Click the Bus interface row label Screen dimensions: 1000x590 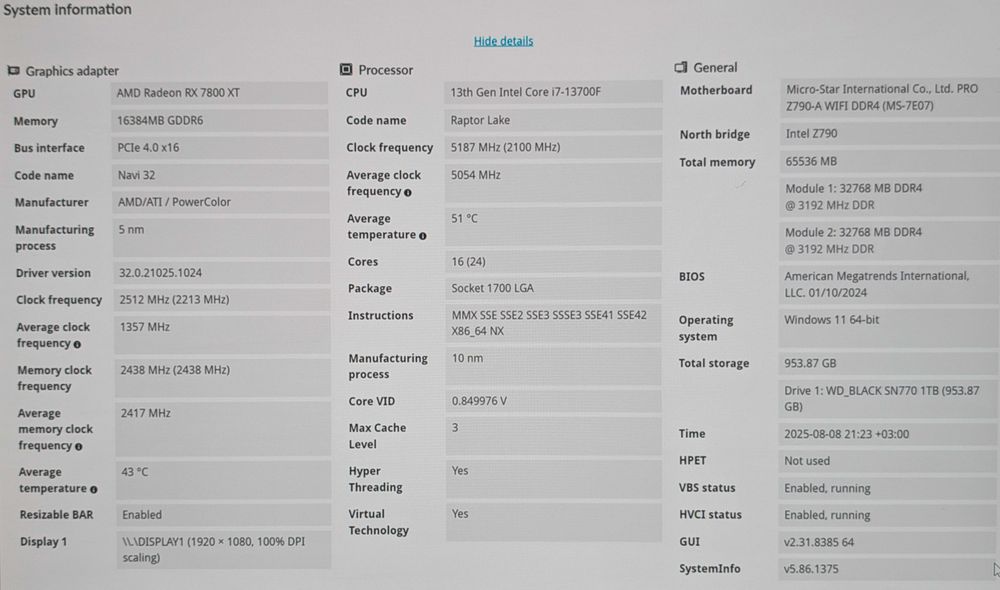pos(49,148)
